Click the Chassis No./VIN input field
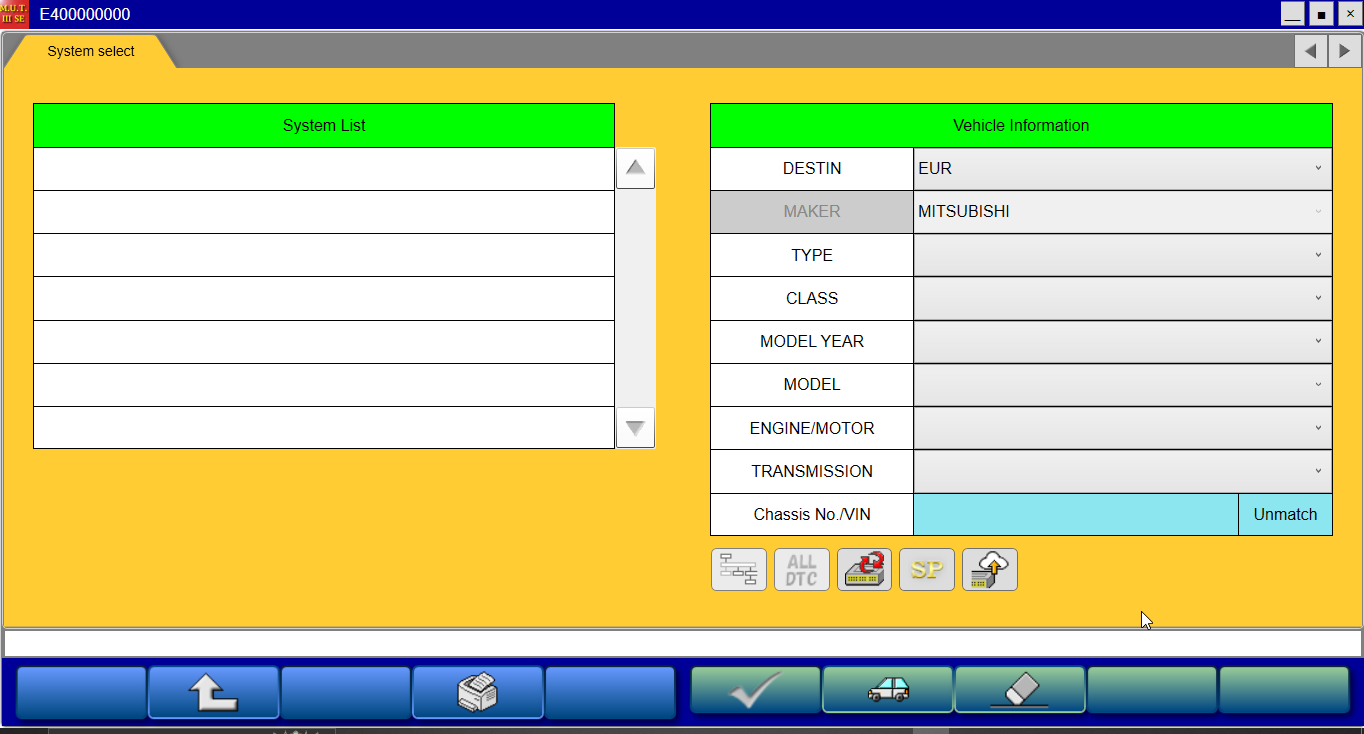This screenshot has height=734, width=1364. pos(1075,514)
